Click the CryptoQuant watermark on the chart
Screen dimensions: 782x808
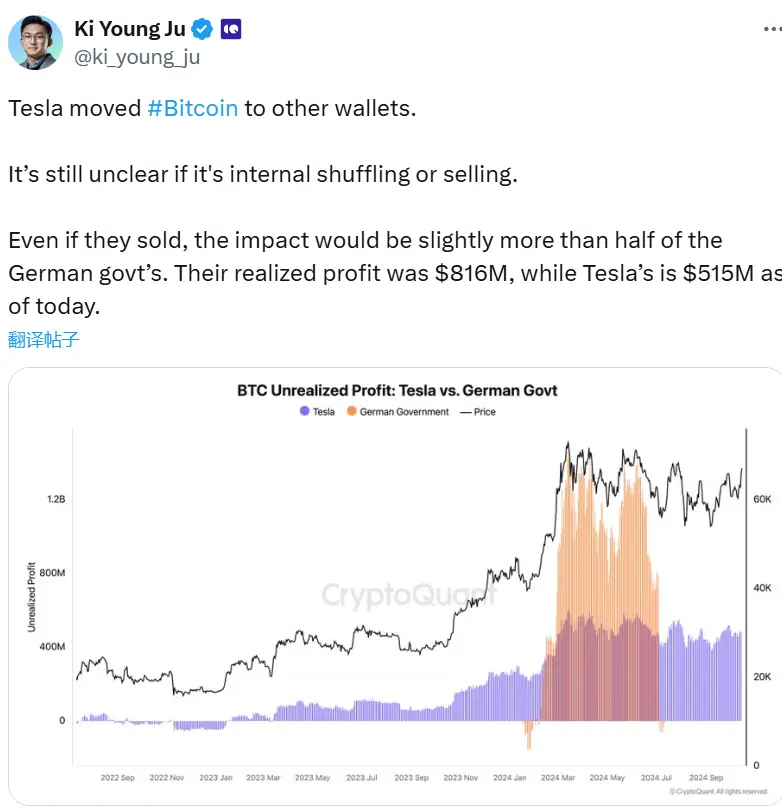[408, 596]
